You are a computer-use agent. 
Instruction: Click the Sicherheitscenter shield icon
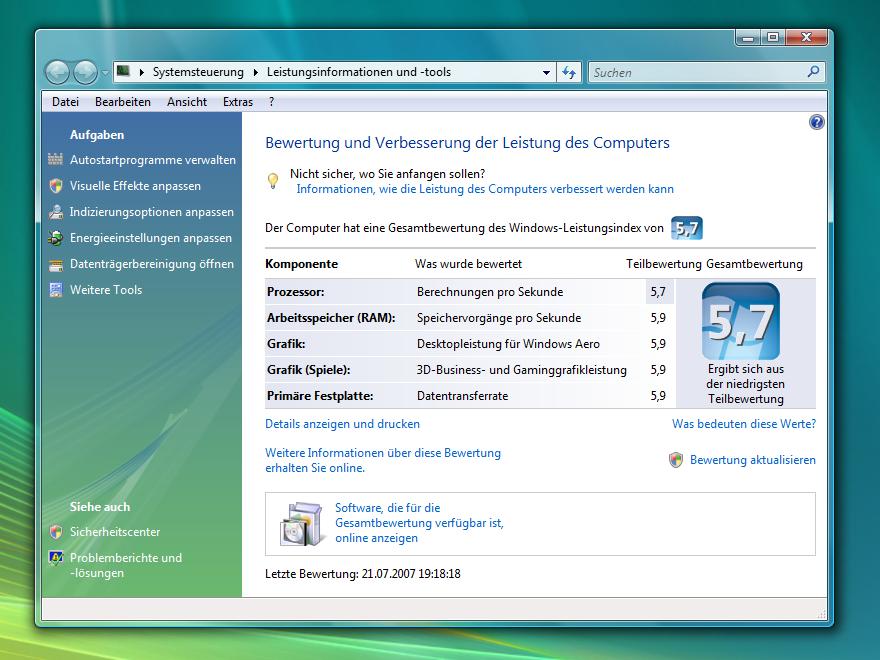pos(56,531)
